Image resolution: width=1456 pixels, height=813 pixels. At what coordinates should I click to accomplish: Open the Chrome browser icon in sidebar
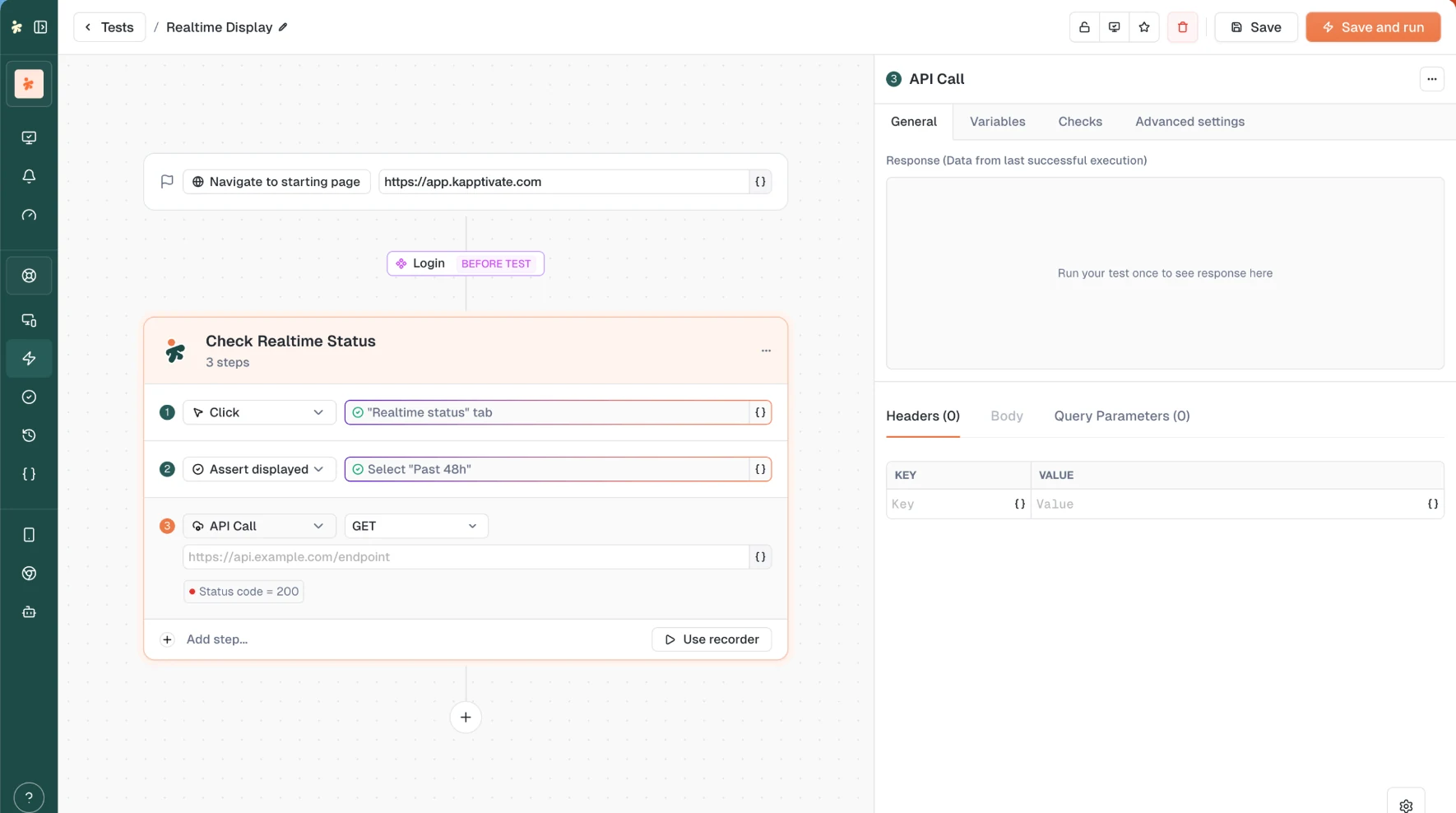point(29,574)
